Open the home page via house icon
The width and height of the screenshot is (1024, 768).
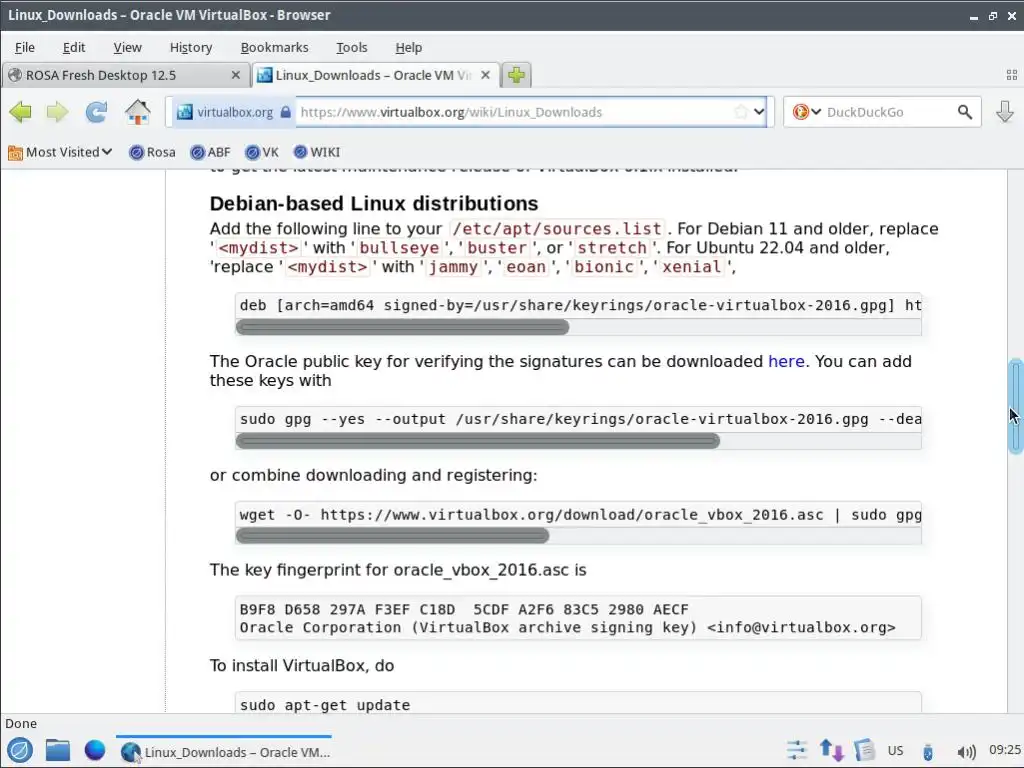tap(138, 112)
